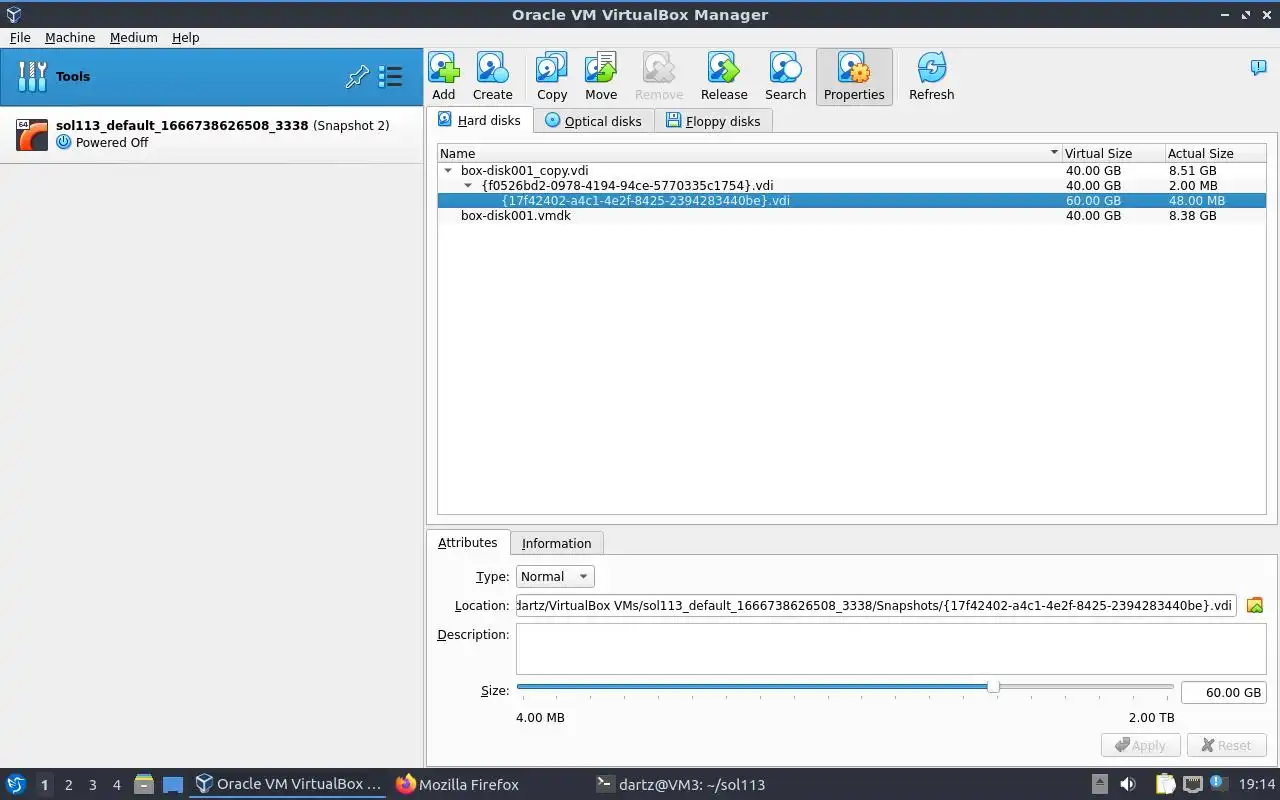Switch to the Hard disks tab
The width and height of the screenshot is (1280, 800).
pyautogui.click(x=479, y=120)
